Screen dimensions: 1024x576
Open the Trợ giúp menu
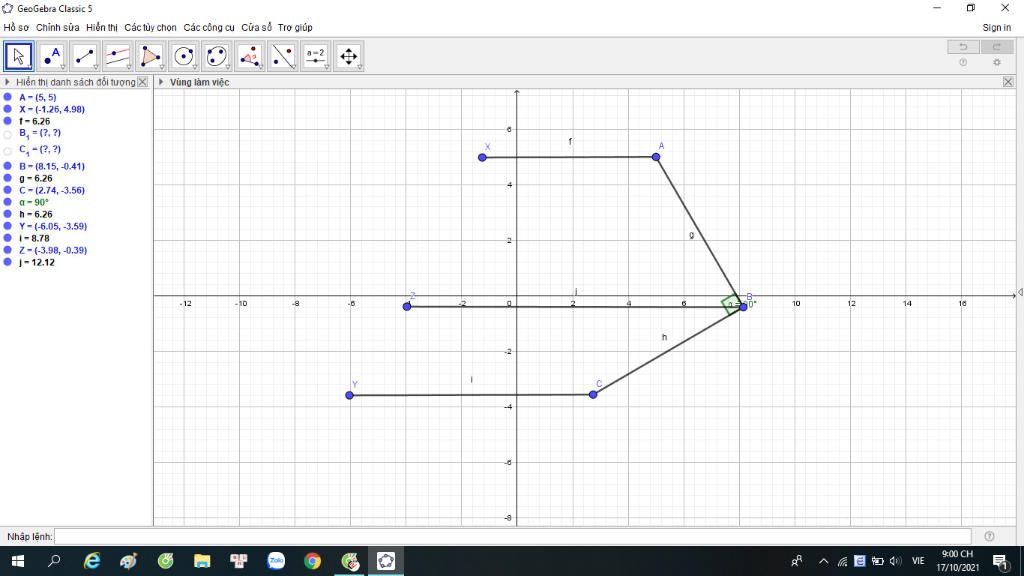tap(295, 27)
